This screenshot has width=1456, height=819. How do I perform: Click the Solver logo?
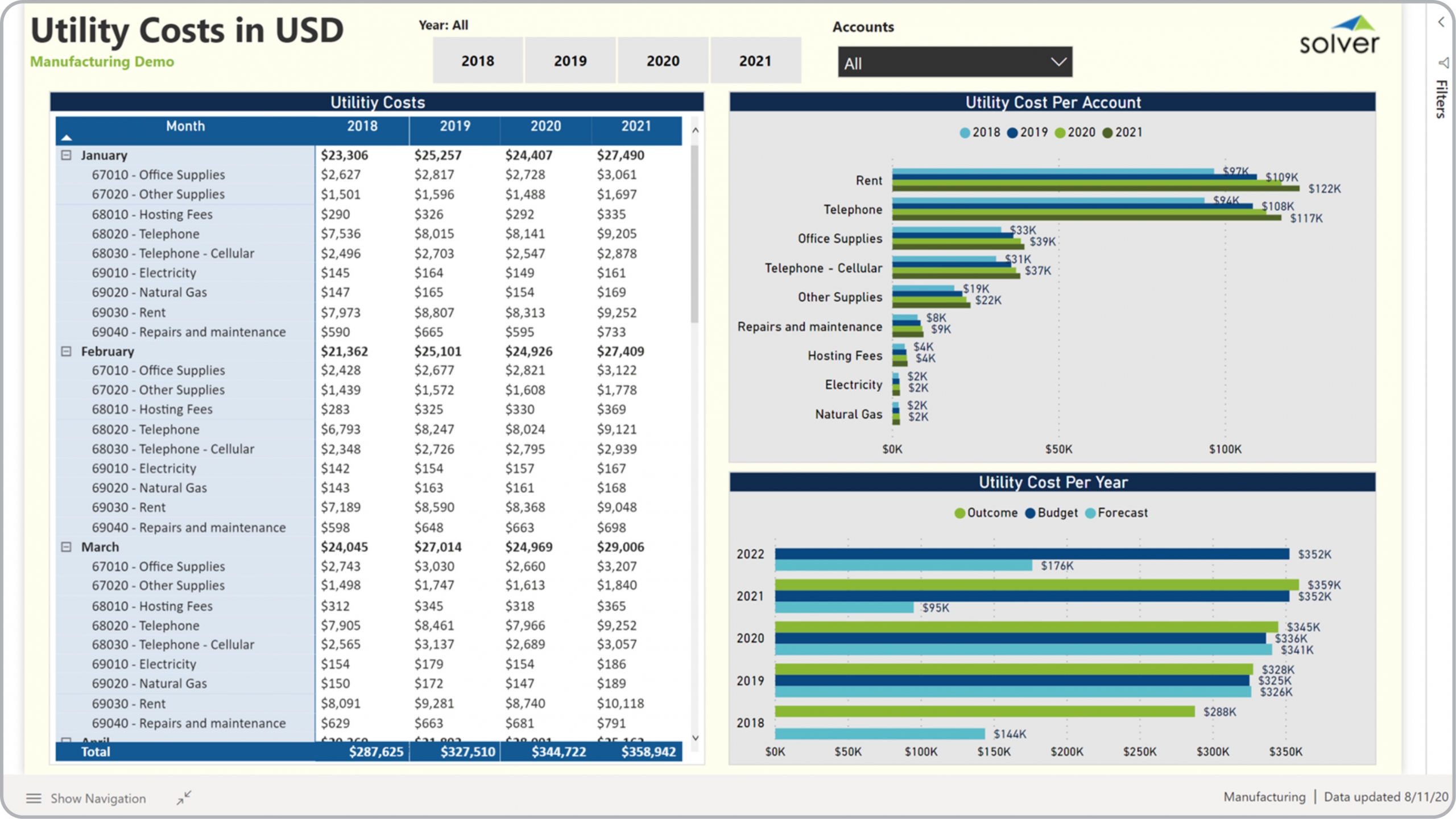(1341, 39)
